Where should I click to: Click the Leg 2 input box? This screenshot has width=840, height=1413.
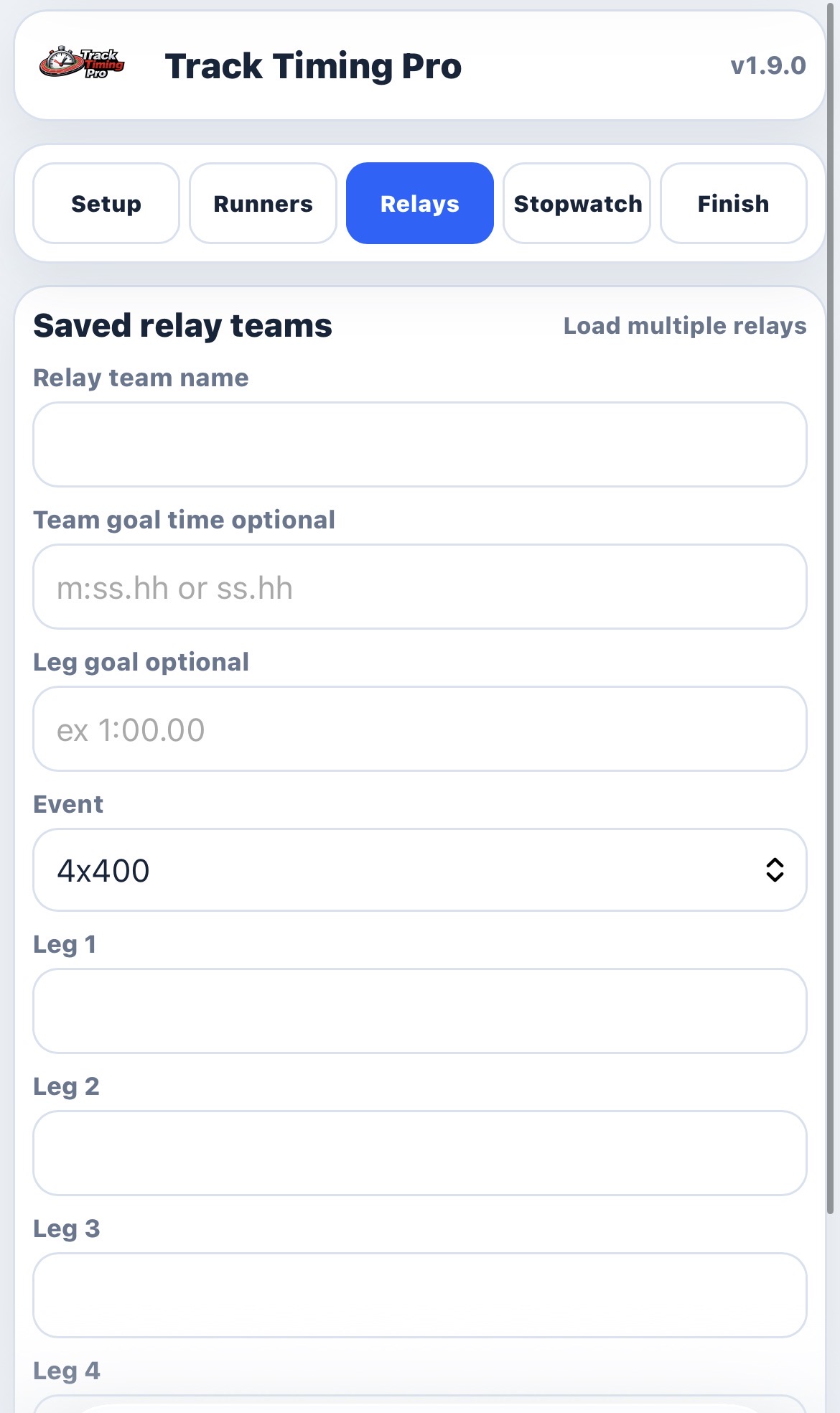tap(420, 1154)
